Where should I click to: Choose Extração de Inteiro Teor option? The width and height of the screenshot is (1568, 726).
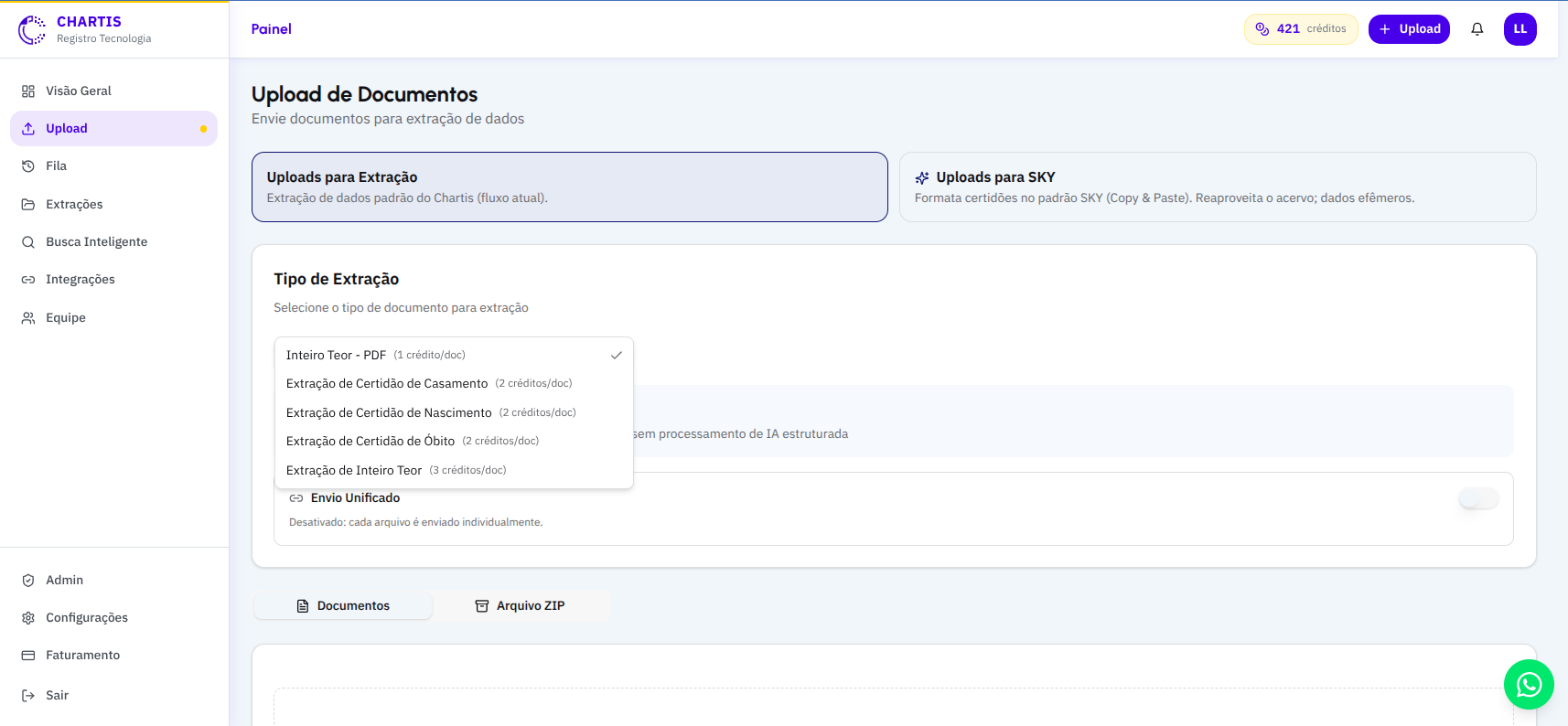click(x=454, y=470)
